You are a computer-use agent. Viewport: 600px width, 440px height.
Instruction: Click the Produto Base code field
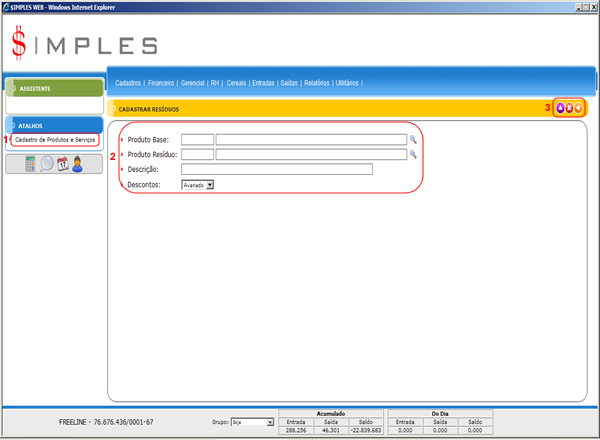[x=197, y=140]
